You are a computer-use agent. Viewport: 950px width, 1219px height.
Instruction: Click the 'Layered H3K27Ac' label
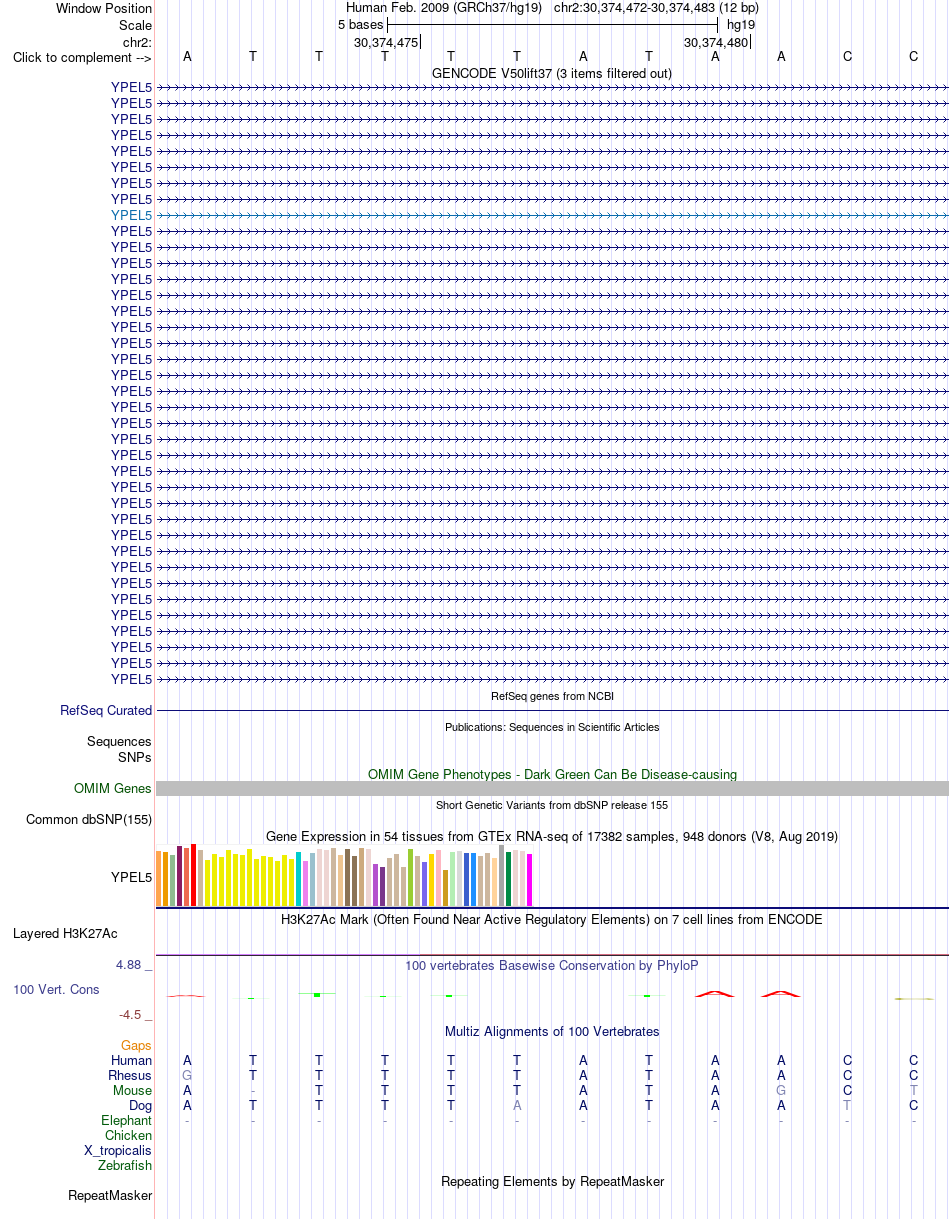point(65,934)
